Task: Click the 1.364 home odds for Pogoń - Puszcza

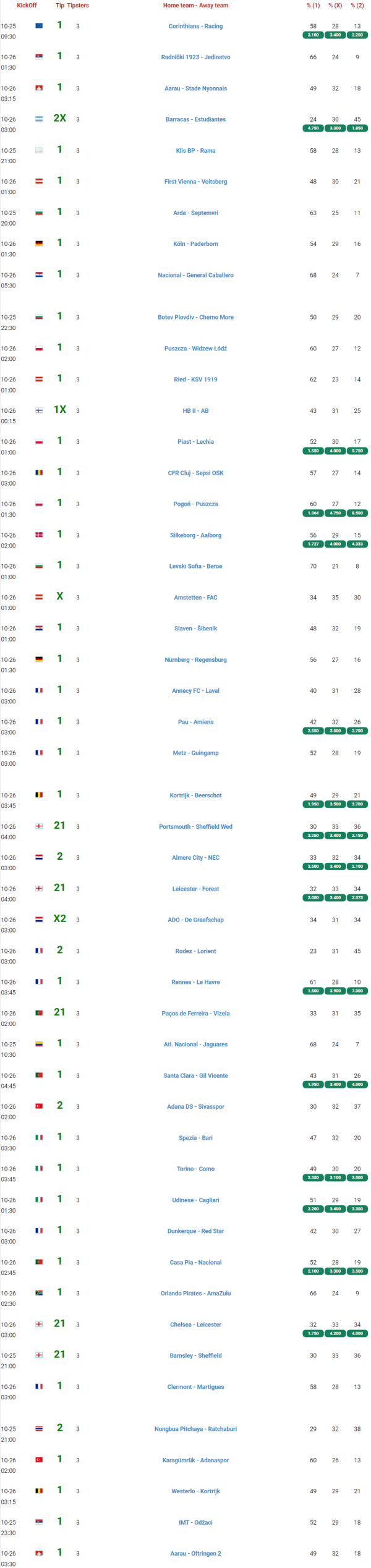Action: pyautogui.click(x=313, y=513)
